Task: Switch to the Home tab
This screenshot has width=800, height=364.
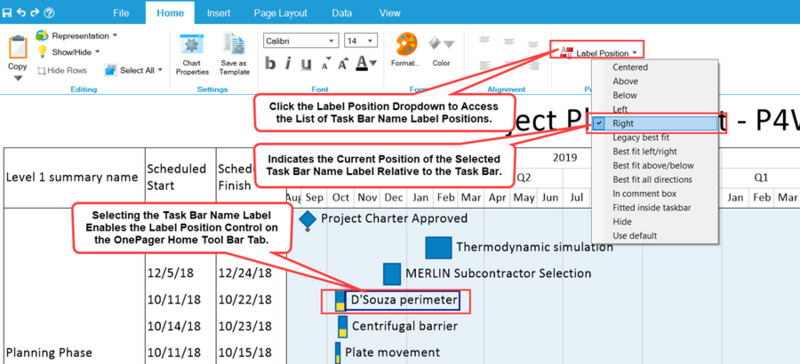Action: click(170, 13)
